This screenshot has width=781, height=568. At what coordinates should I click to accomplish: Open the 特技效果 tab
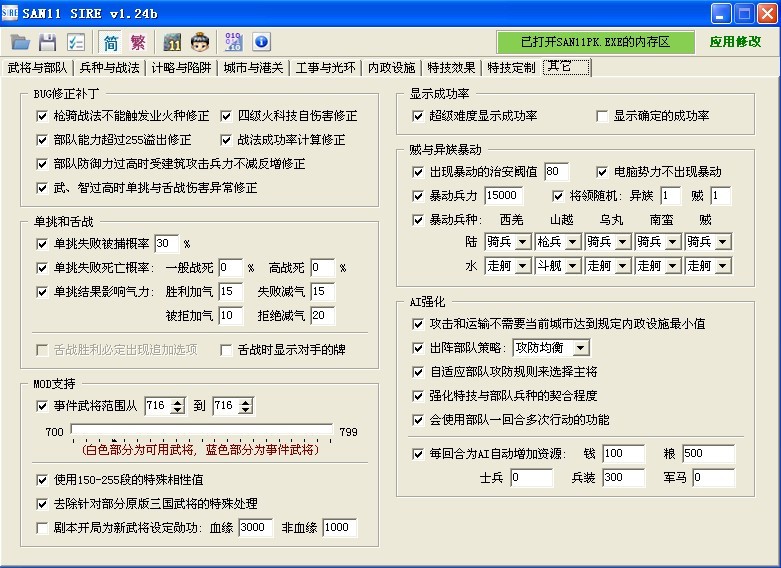click(452, 68)
